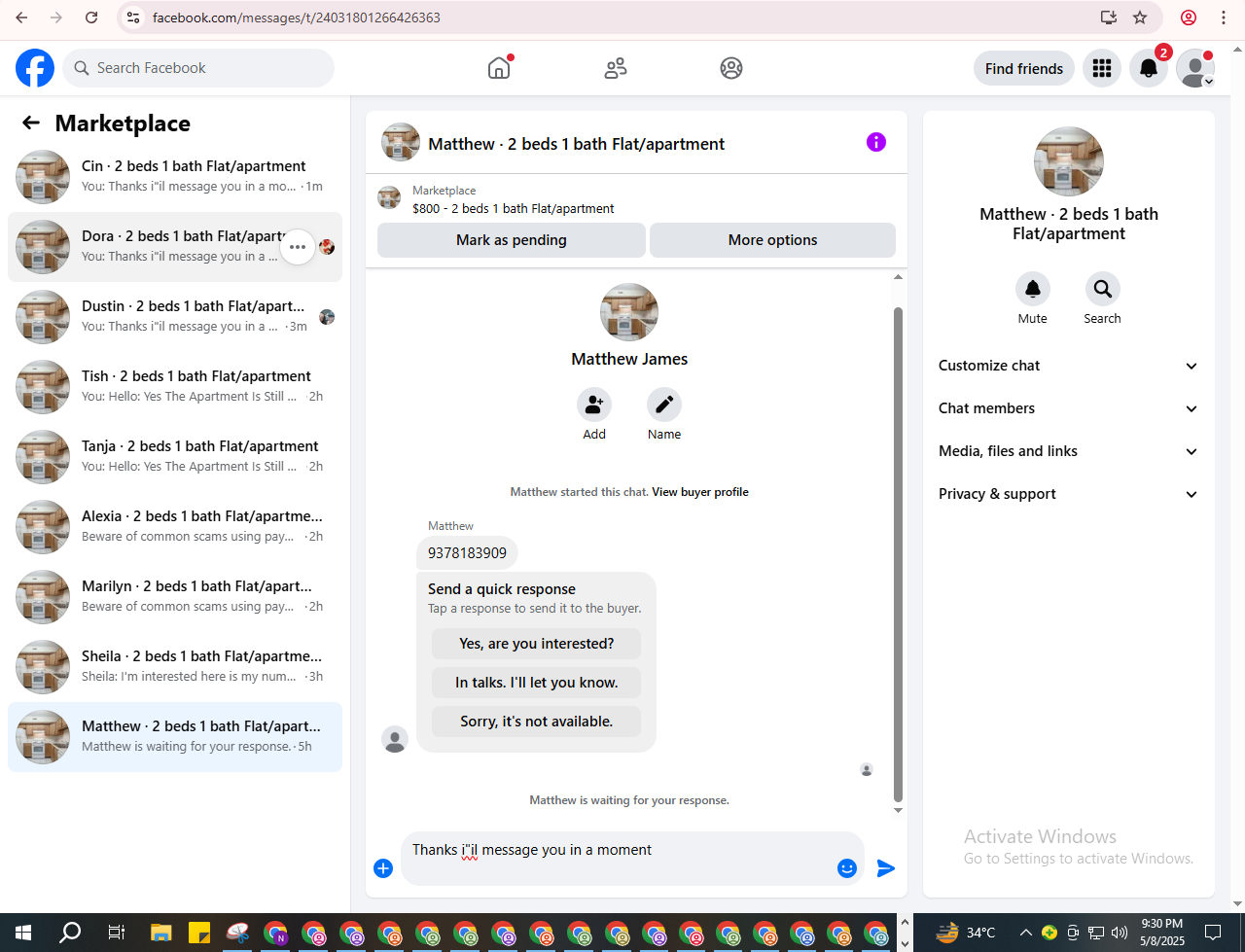
Task: Expand Media, files and links section
Action: (1069, 451)
